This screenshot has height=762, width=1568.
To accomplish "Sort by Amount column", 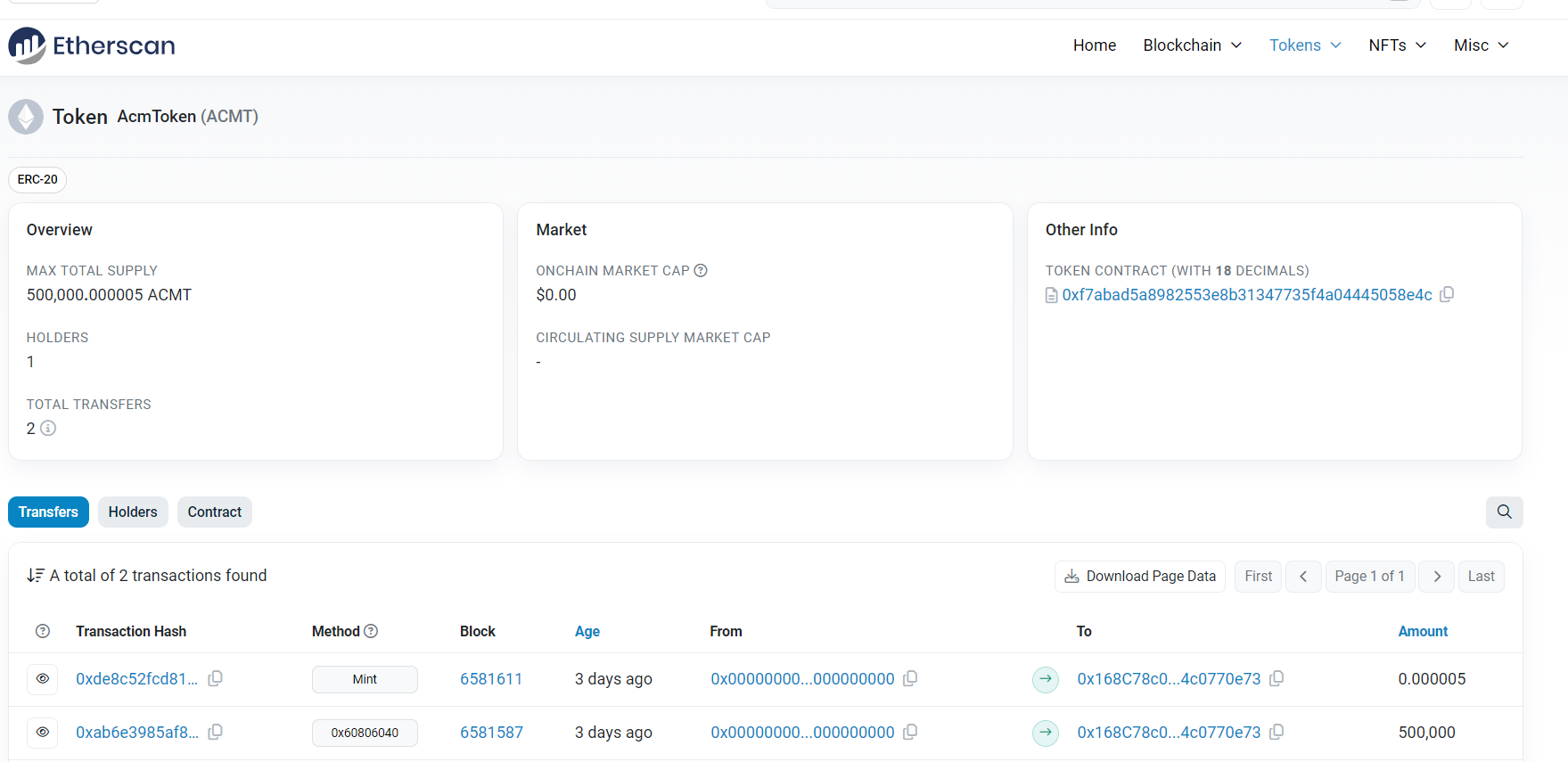I will tap(1423, 631).
